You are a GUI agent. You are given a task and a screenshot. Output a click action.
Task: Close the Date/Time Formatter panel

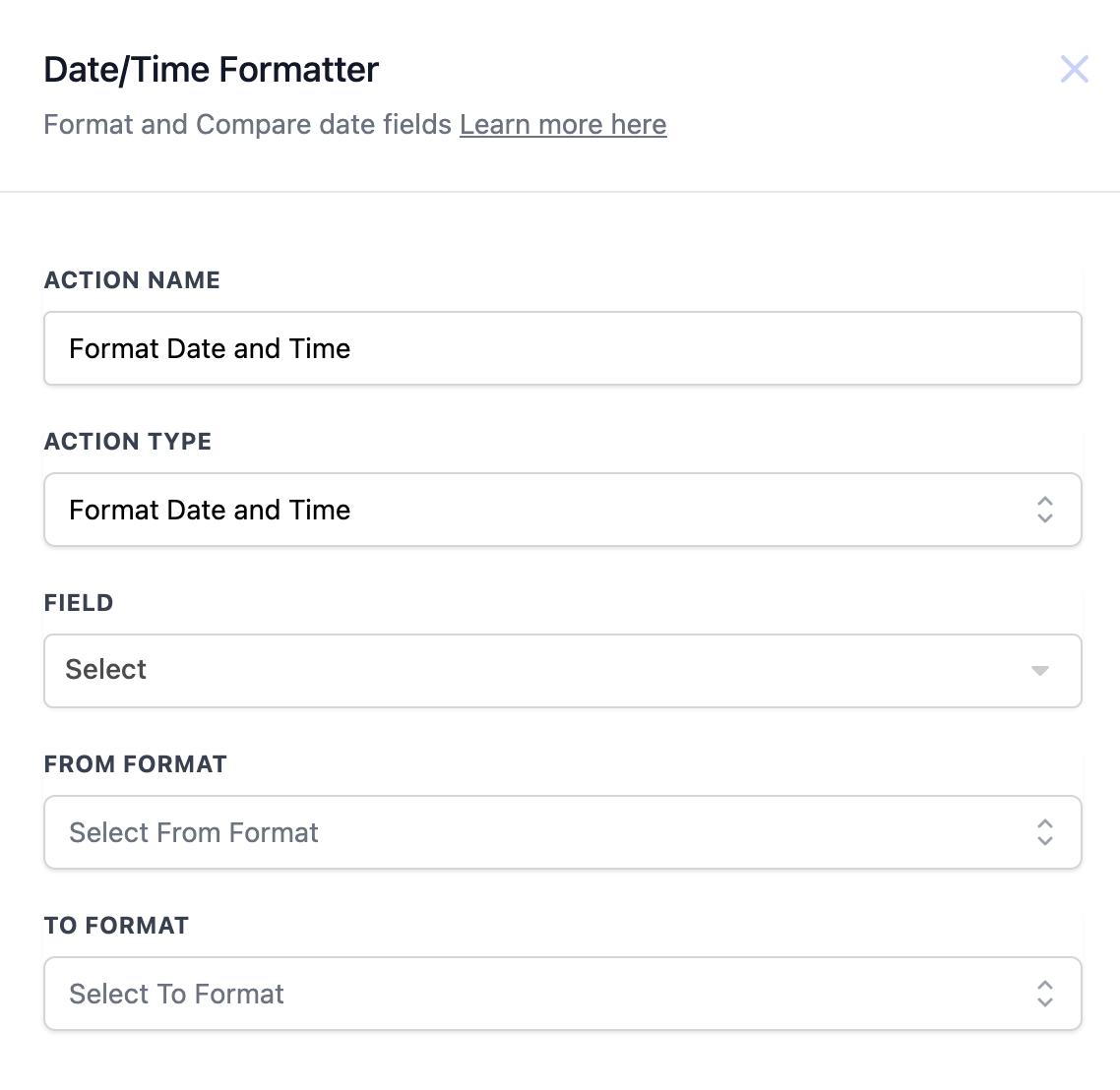(1074, 69)
